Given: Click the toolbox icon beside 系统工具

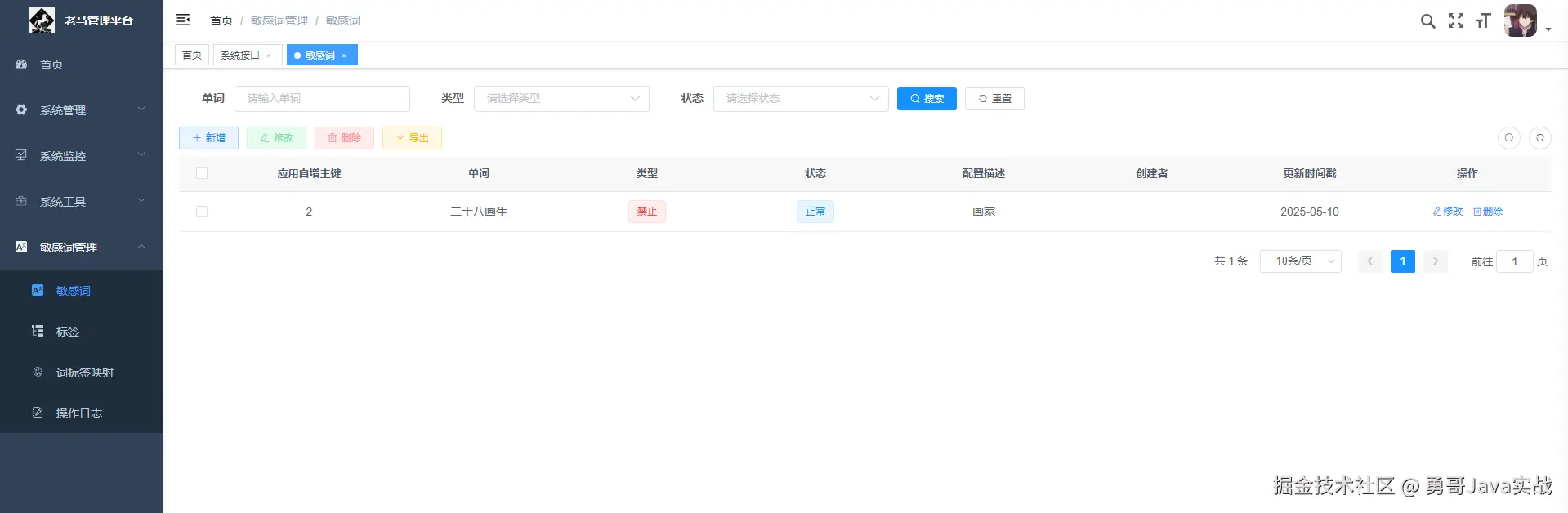Looking at the screenshot, I should pyautogui.click(x=21, y=201).
